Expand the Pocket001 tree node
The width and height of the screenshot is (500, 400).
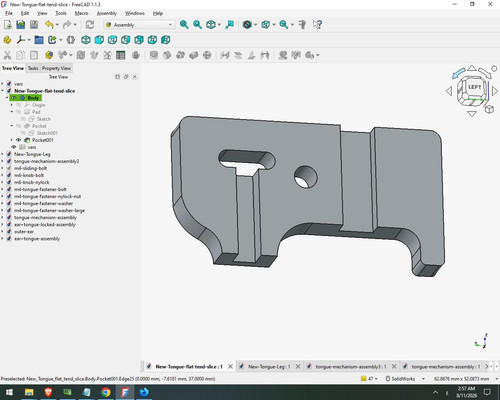pyautogui.click(x=12, y=140)
